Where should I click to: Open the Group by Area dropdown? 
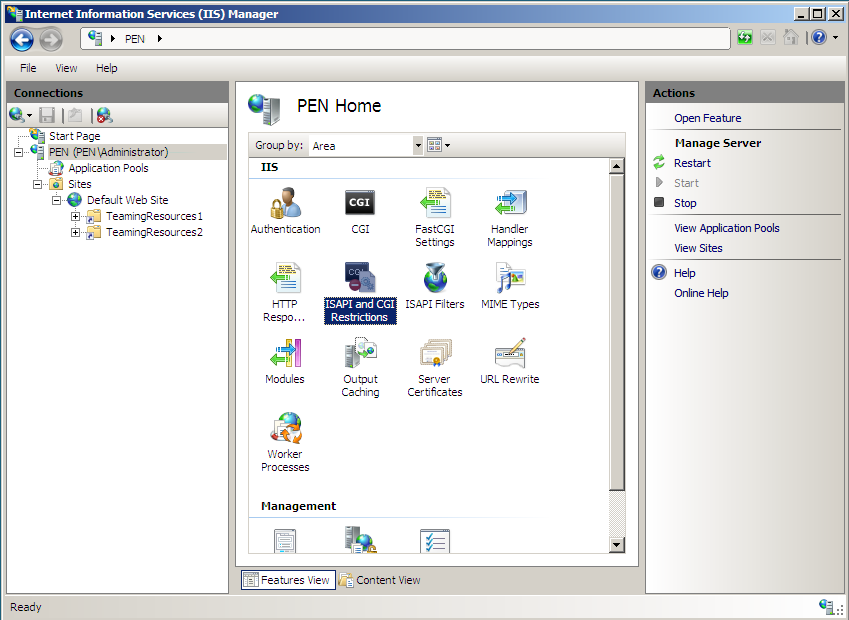click(418, 145)
